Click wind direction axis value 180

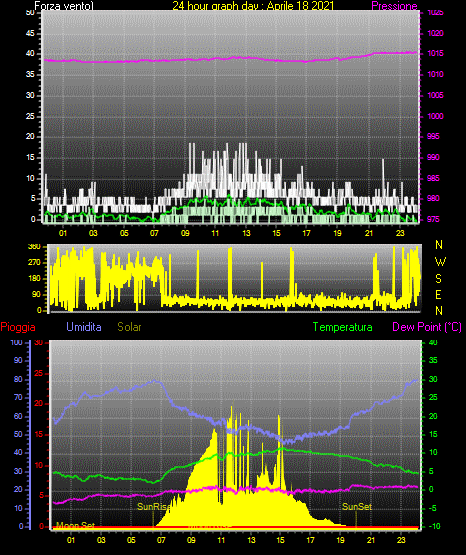coord(34,279)
